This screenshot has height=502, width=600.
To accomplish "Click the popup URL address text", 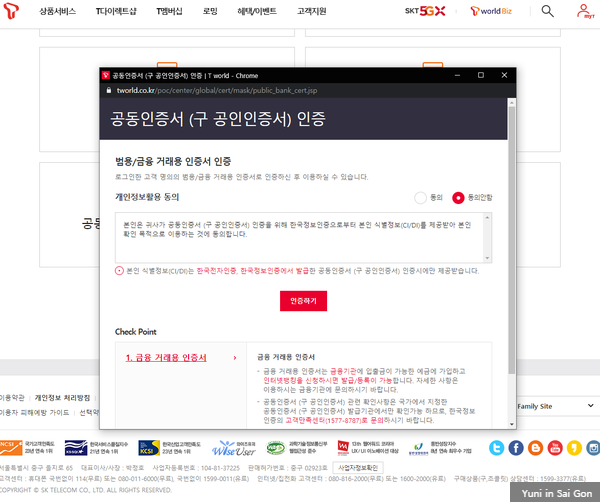I will (217, 90).
